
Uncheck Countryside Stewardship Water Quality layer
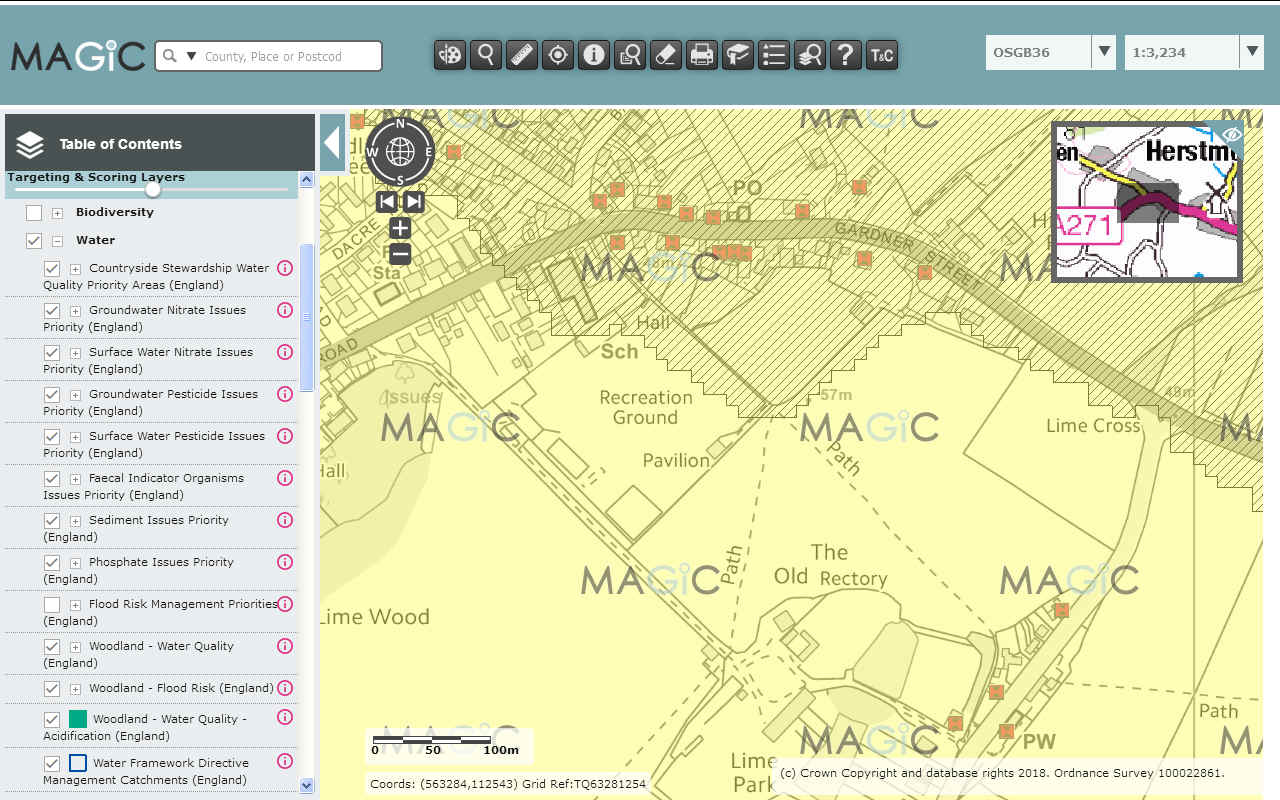coord(52,269)
